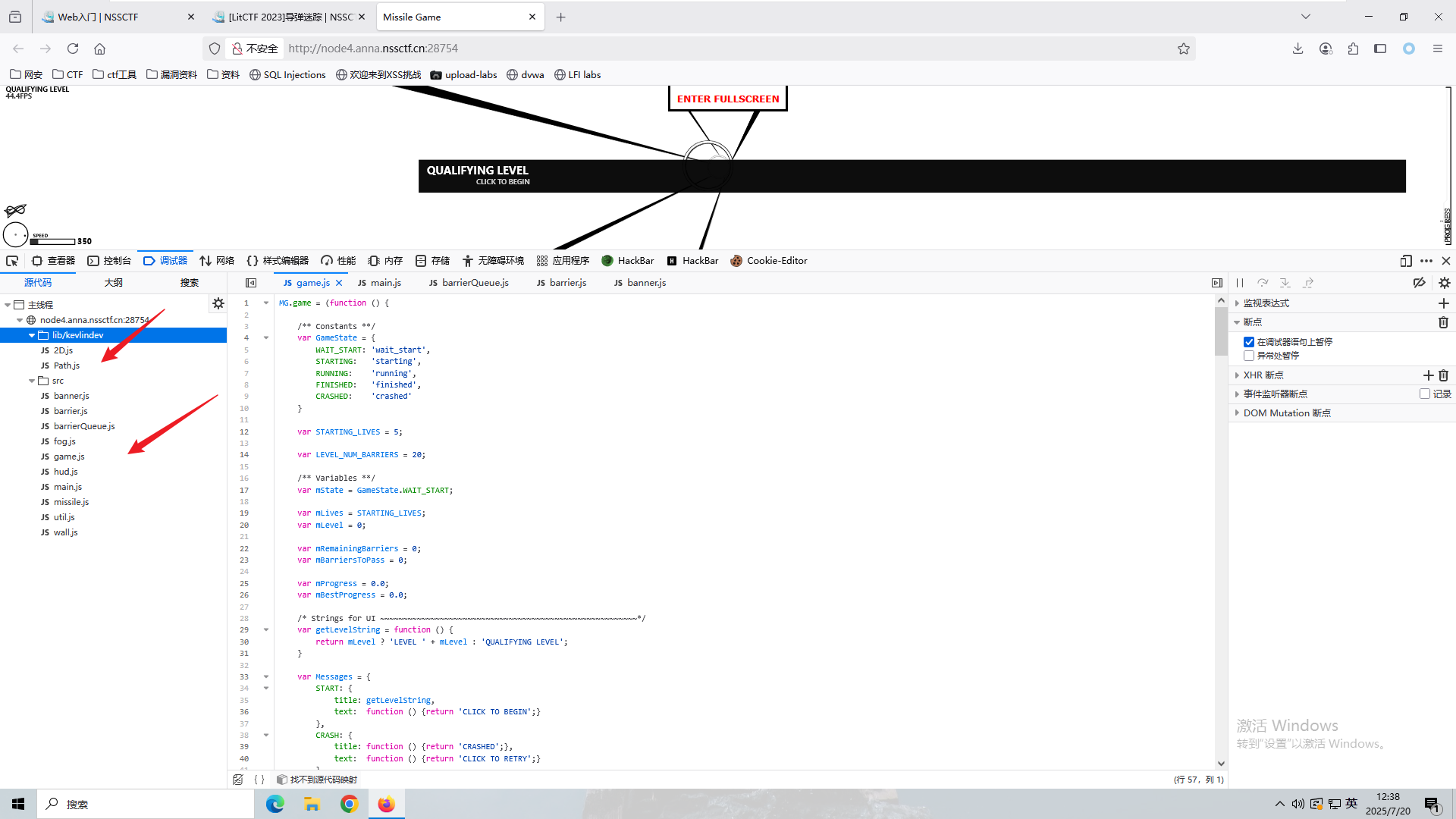Toggle the source list pane collapse icon
Viewport: 1456px width, 819px height.
point(251,283)
